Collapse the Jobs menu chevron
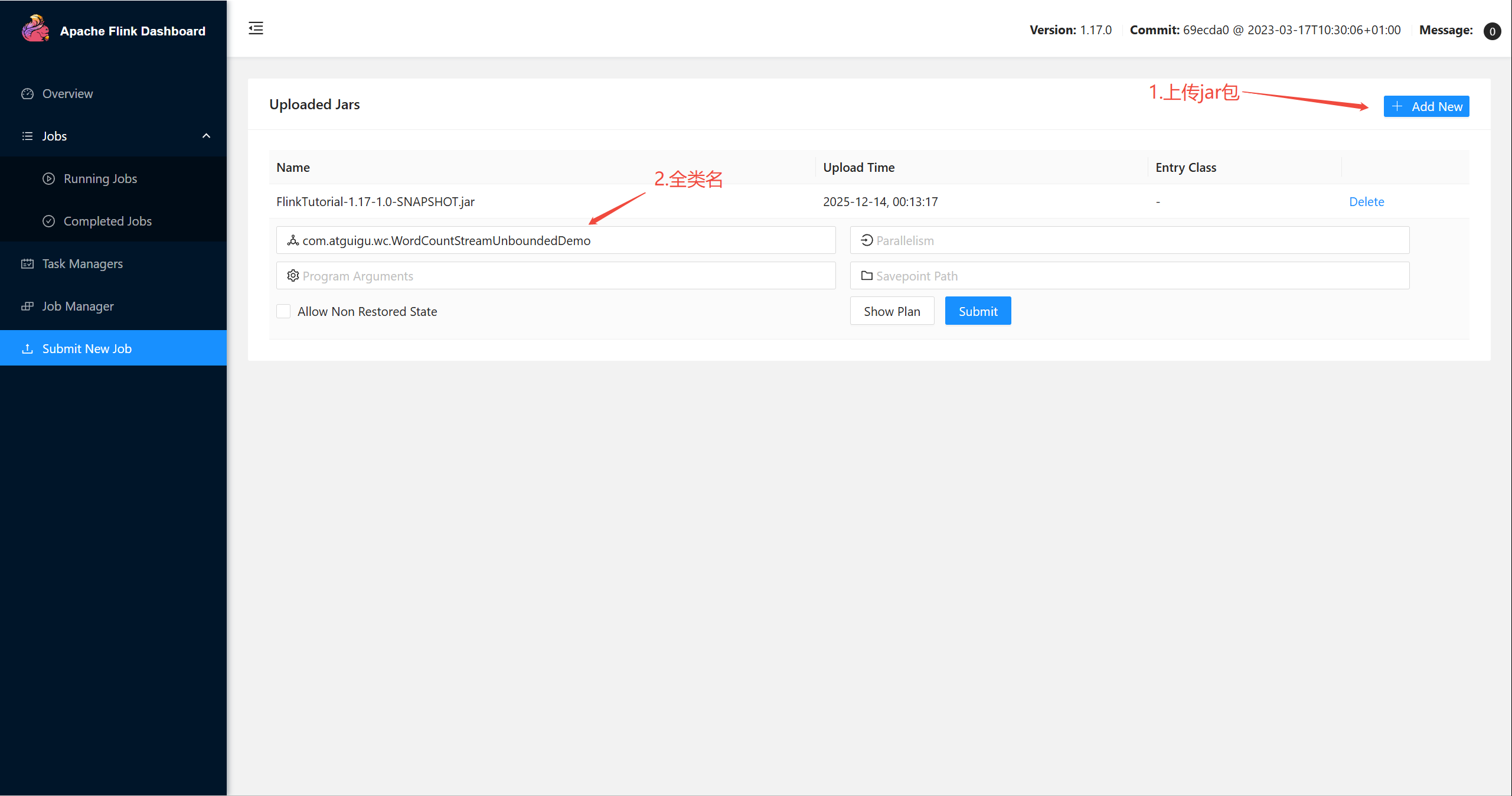This screenshot has height=796, width=1512. click(x=206, y=136)
